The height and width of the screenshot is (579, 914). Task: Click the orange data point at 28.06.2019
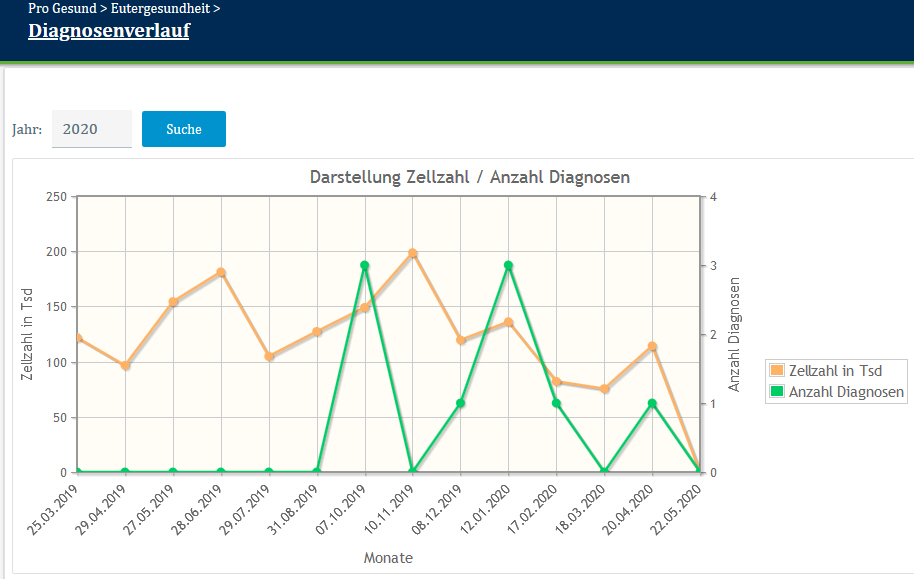coord(221,273)
